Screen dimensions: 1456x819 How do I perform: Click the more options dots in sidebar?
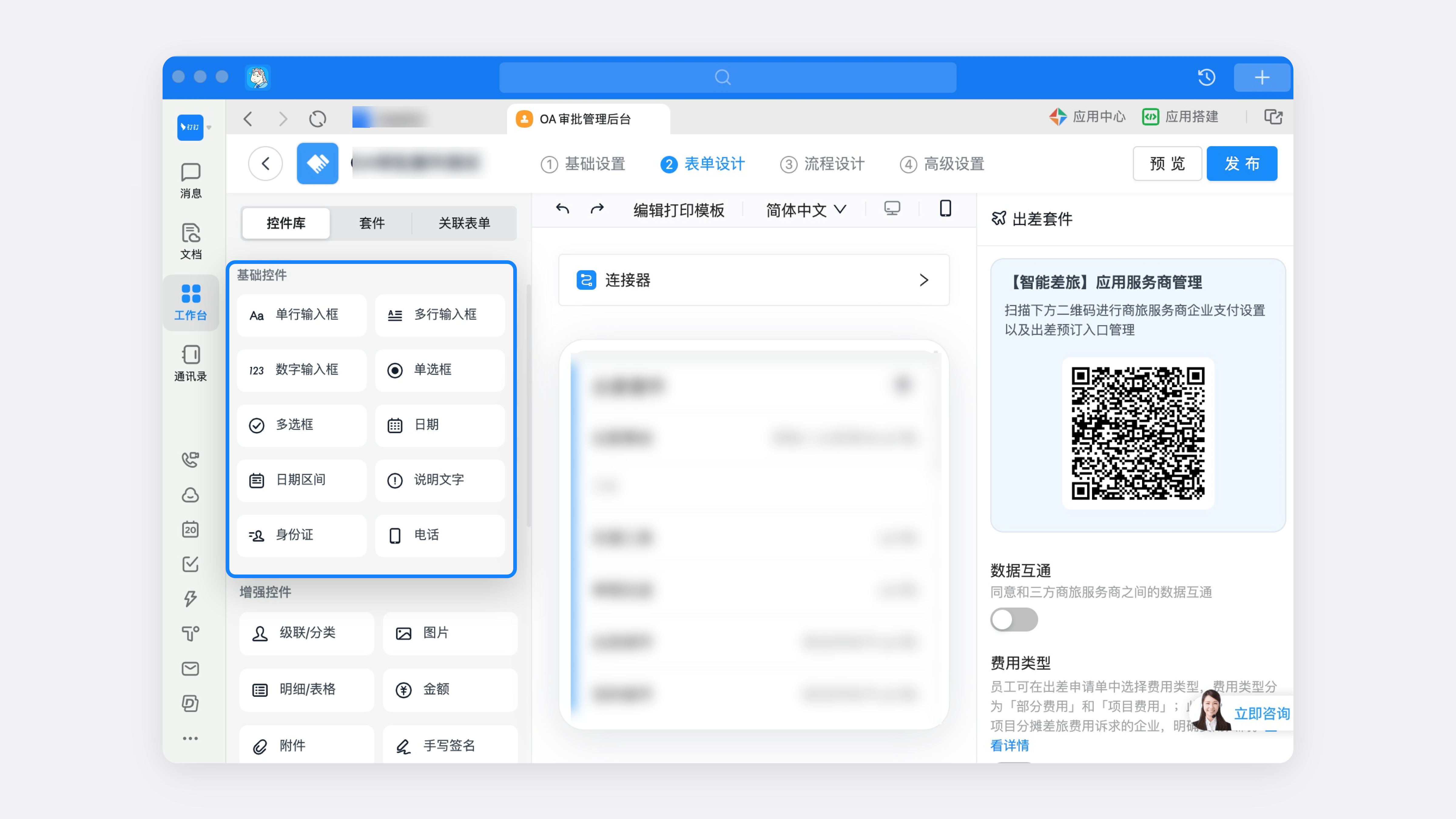pos(190,738)
